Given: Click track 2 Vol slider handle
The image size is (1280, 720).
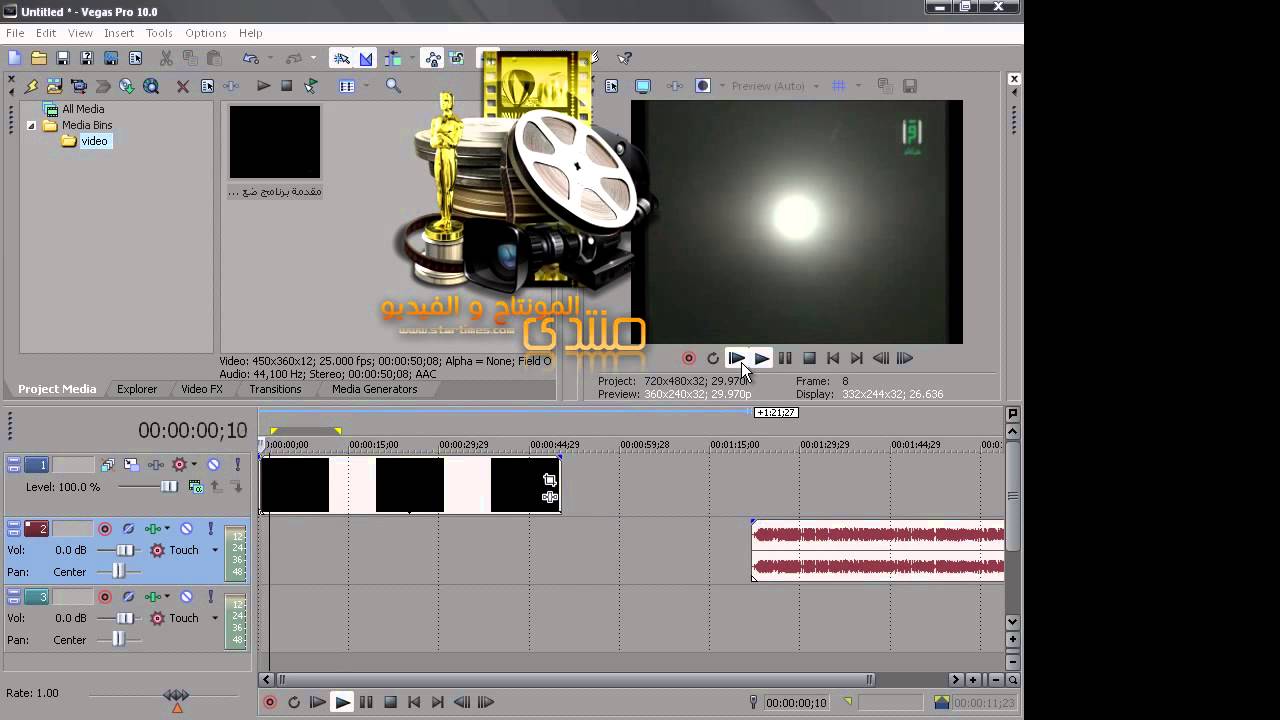Looking at the screenshot, I should [125, 550].
